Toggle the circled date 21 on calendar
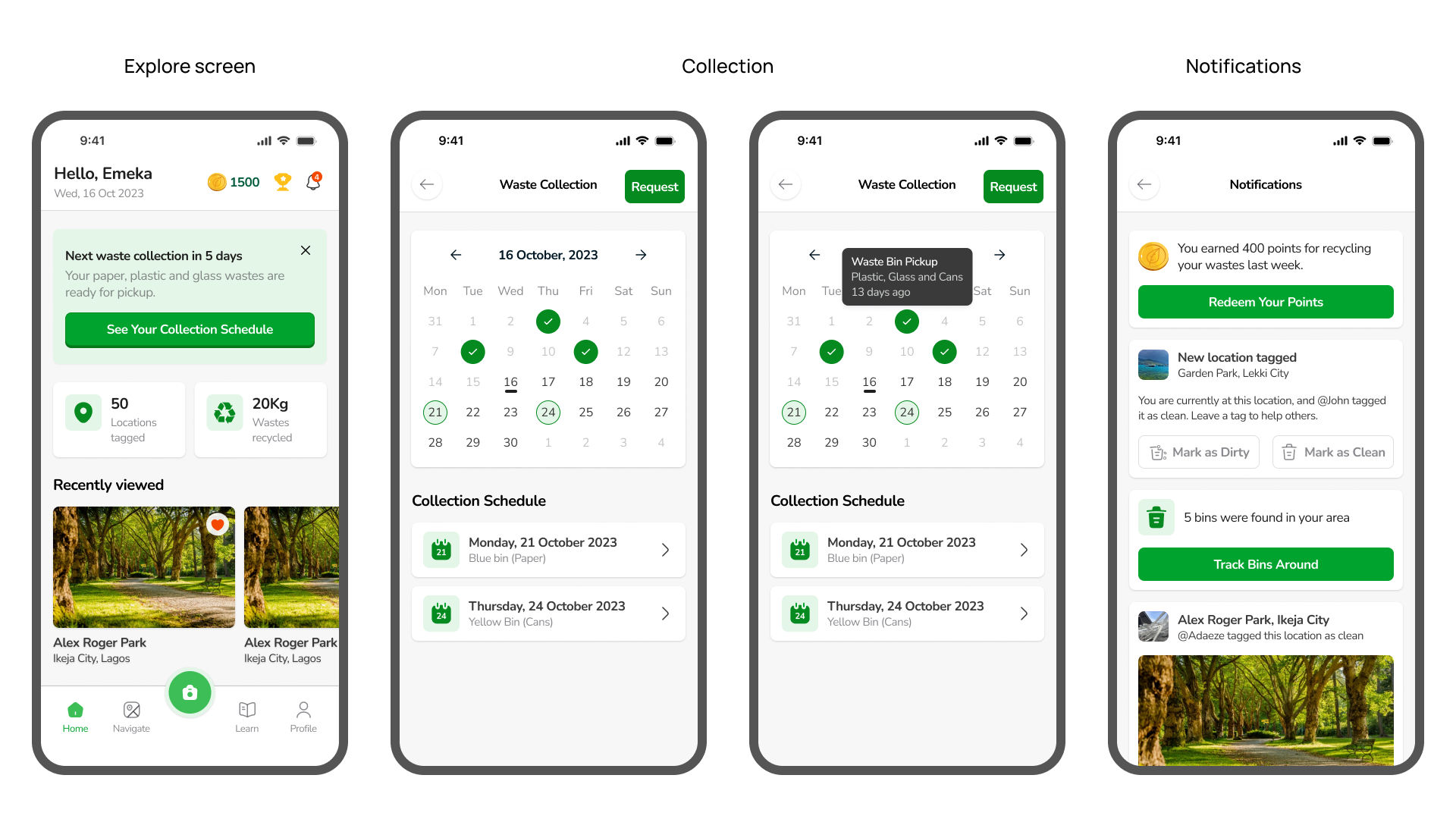This screenshot has width=1456, height=819. (436, 412)
